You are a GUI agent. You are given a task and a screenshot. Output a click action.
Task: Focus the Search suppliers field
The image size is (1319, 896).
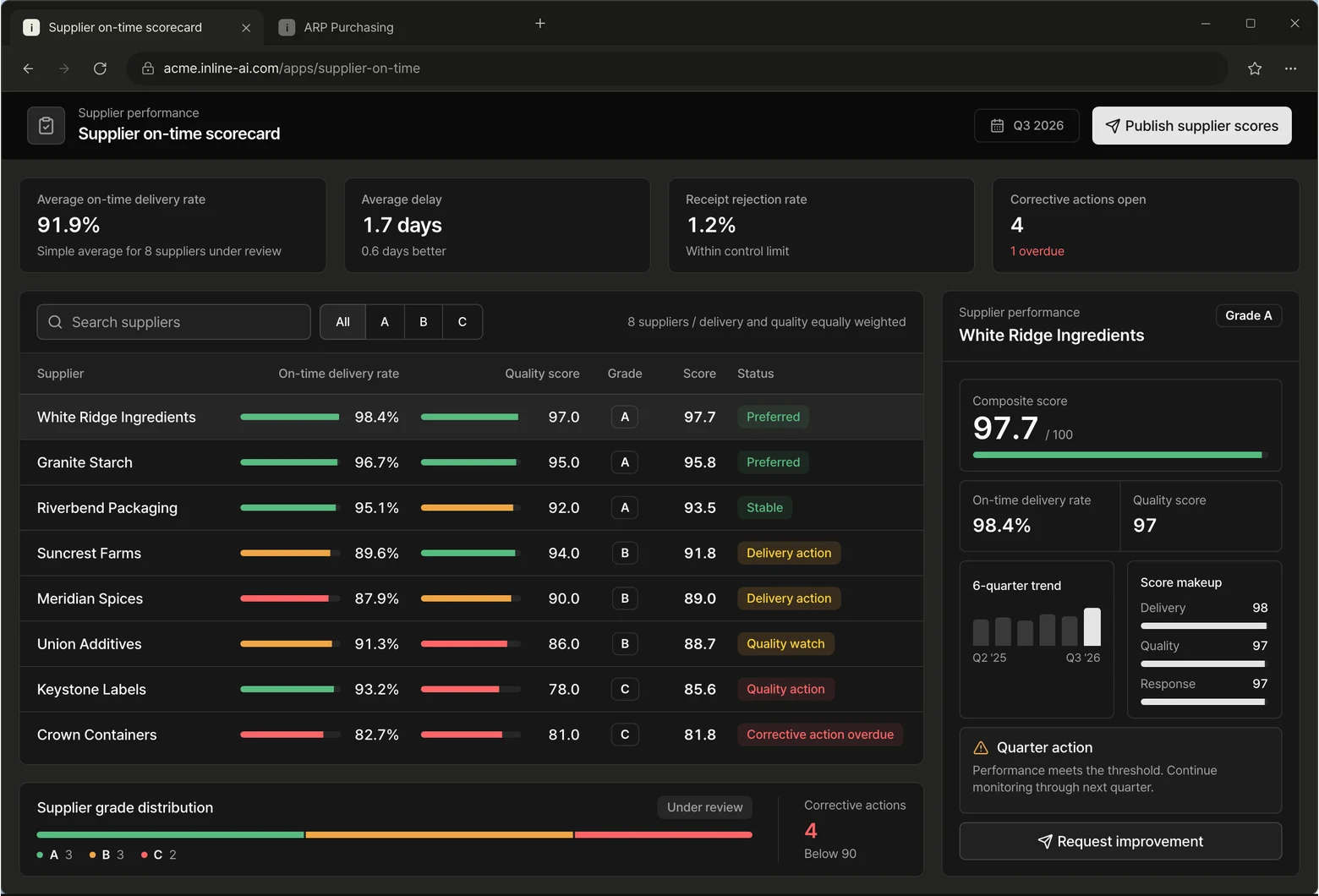(174, 322)
